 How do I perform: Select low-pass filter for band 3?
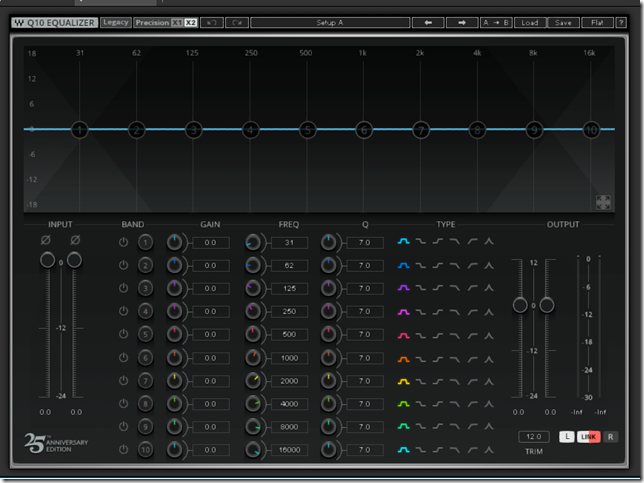tap(455, 288)
